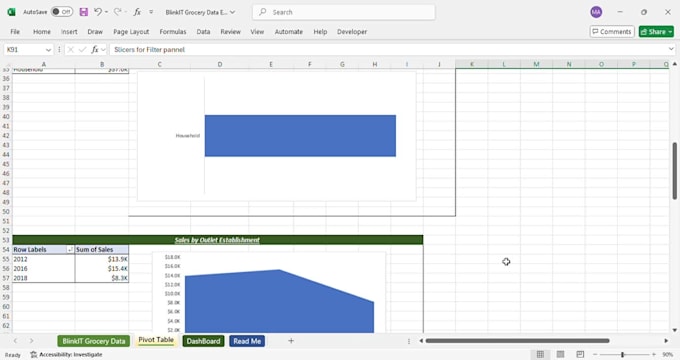The width and height of the screenshot is (680, 360).
Task: Open the Help ribbon tab
Action: tap(320, 32)
